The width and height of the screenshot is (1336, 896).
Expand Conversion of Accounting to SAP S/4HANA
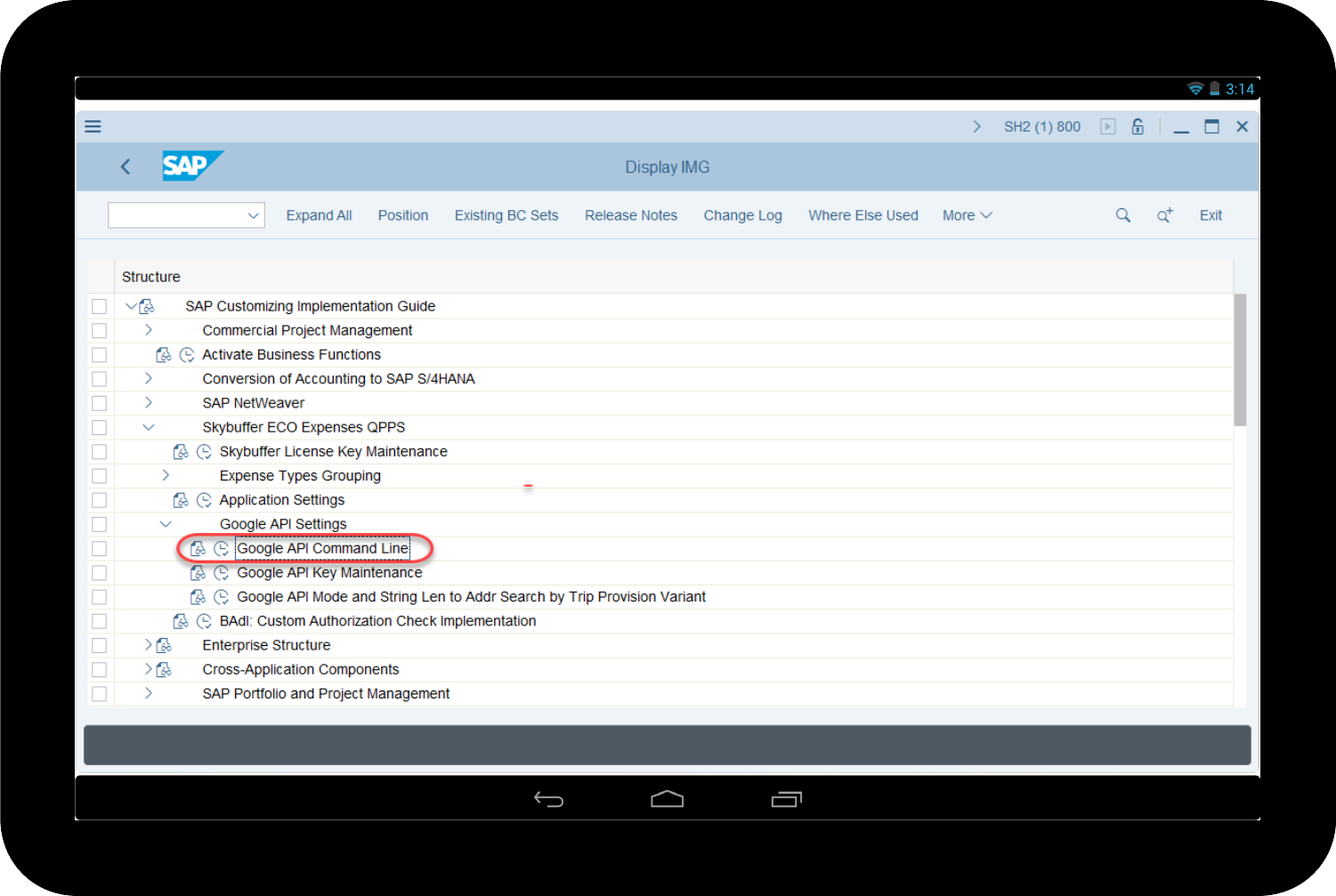[x=149, y=378]
